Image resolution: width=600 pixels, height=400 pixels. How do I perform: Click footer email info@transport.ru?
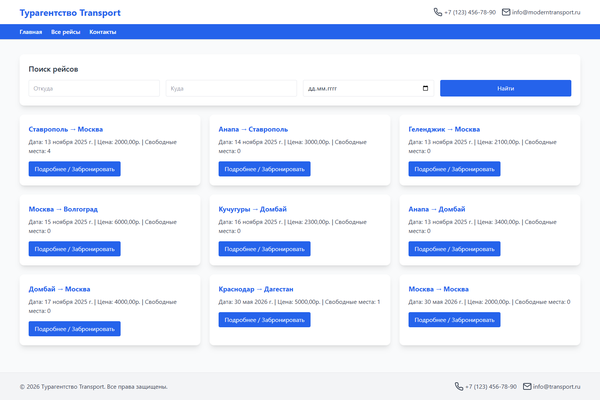(556, 387)
